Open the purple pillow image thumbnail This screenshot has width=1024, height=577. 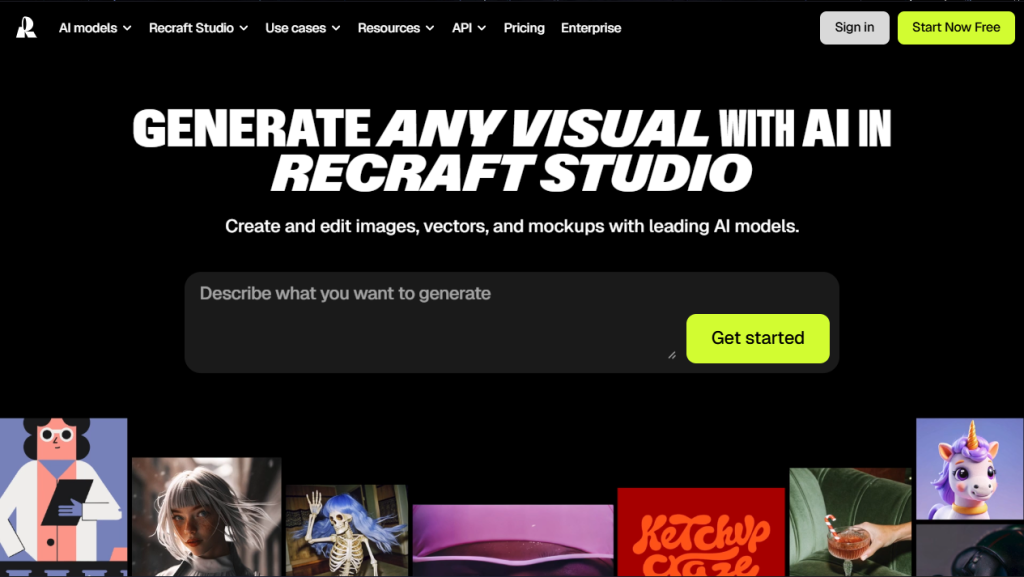tap(513, 540)
